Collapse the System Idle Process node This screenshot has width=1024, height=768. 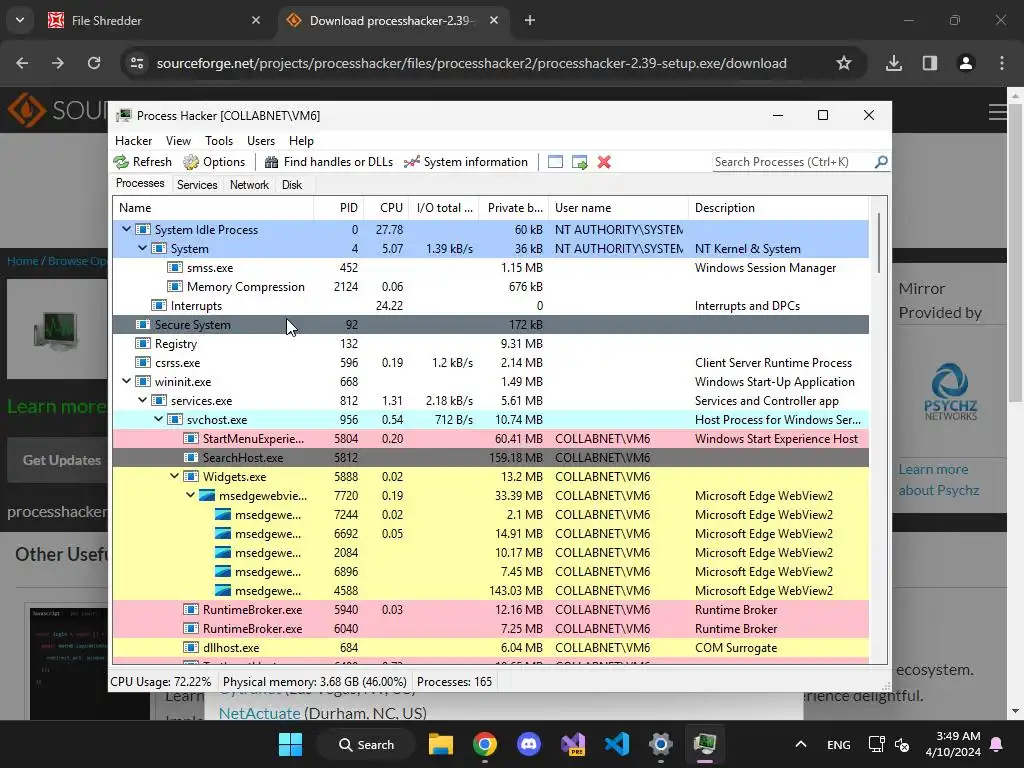[x=127, y=229]
